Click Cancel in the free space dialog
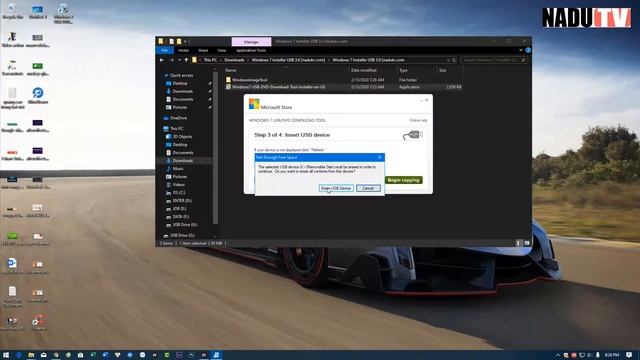 [x=368, y=188]
